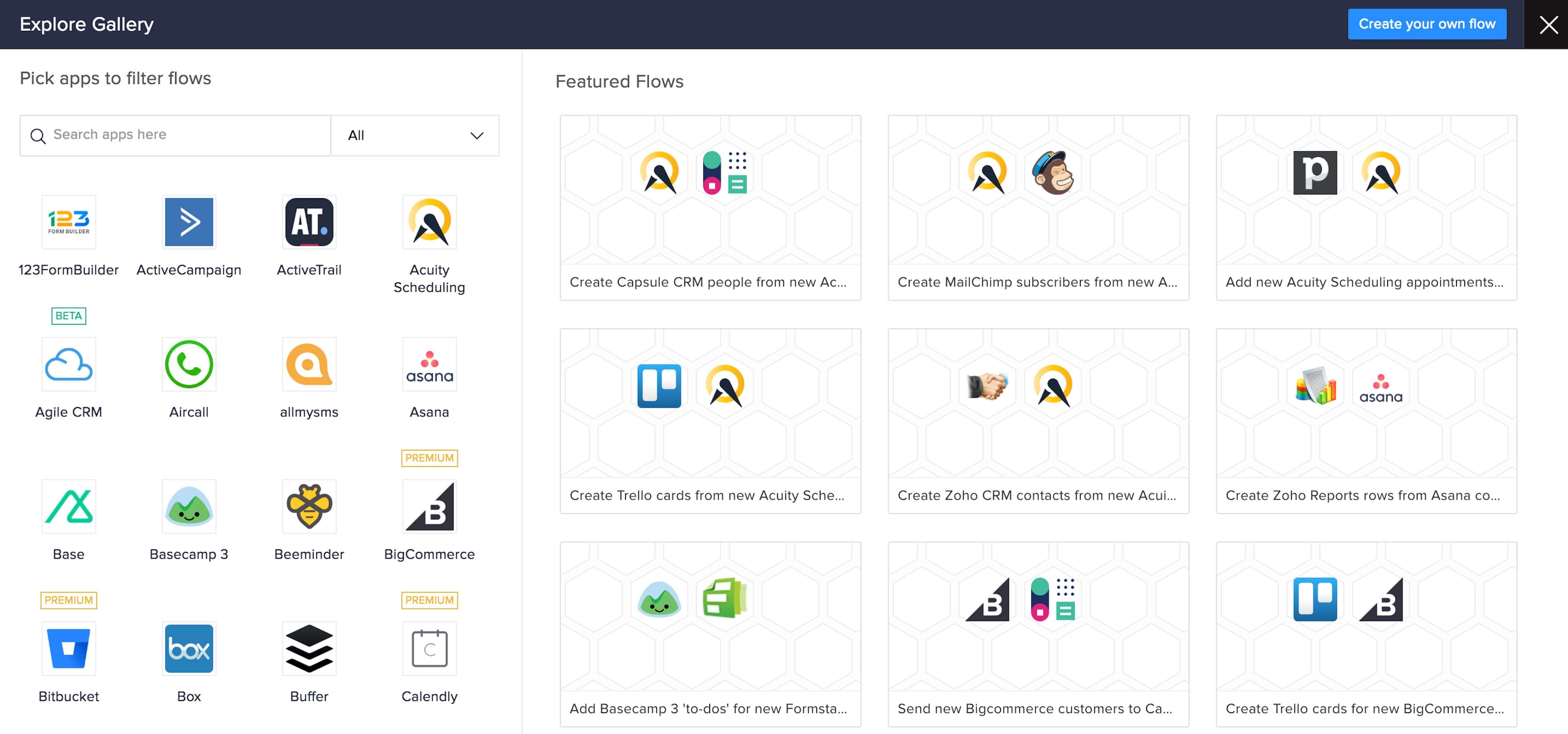Open Create Trello cards from Acuity flow
The height and width of the screenshot is (734, 1568).
710,421
